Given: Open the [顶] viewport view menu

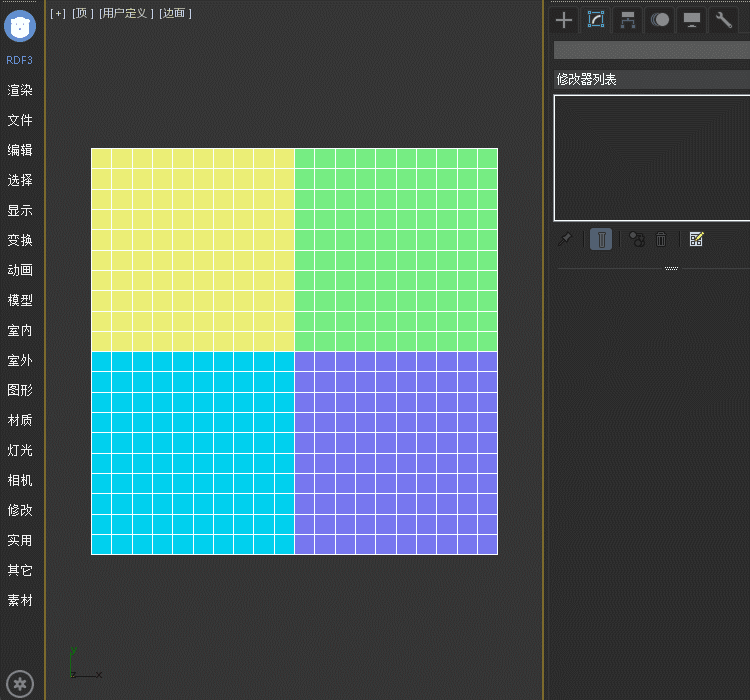Looking at the screenshot, I should pyautogui.click(x=83, y=13).
